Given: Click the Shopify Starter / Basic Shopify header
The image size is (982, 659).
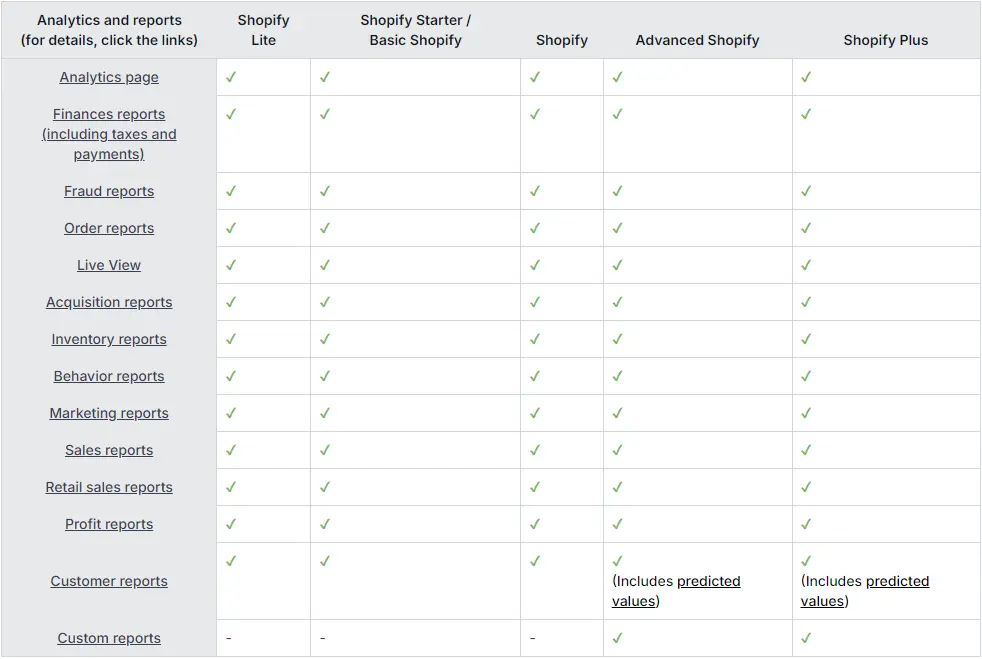Looking at the screenshot, I should tap(415, 30).
